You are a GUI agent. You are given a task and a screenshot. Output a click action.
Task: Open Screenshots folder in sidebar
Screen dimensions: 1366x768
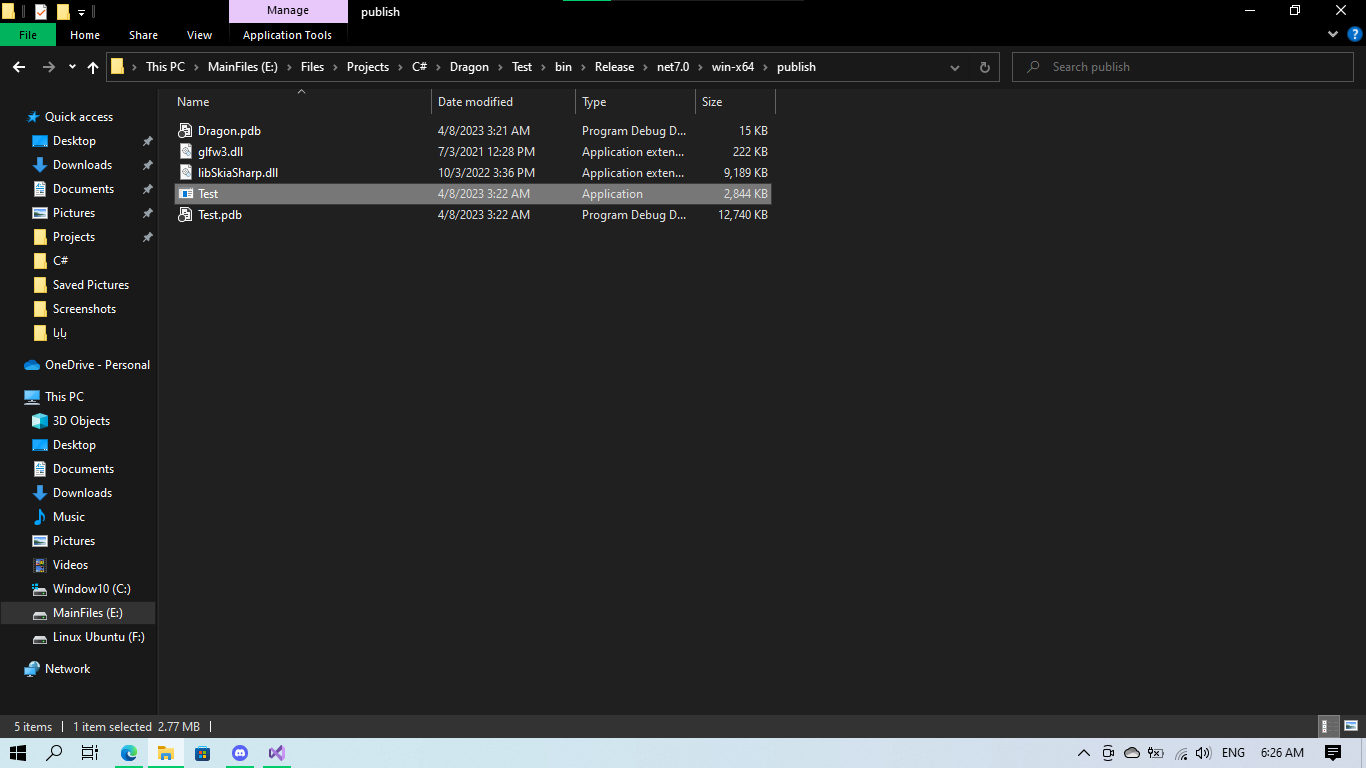tap(84, 309)
